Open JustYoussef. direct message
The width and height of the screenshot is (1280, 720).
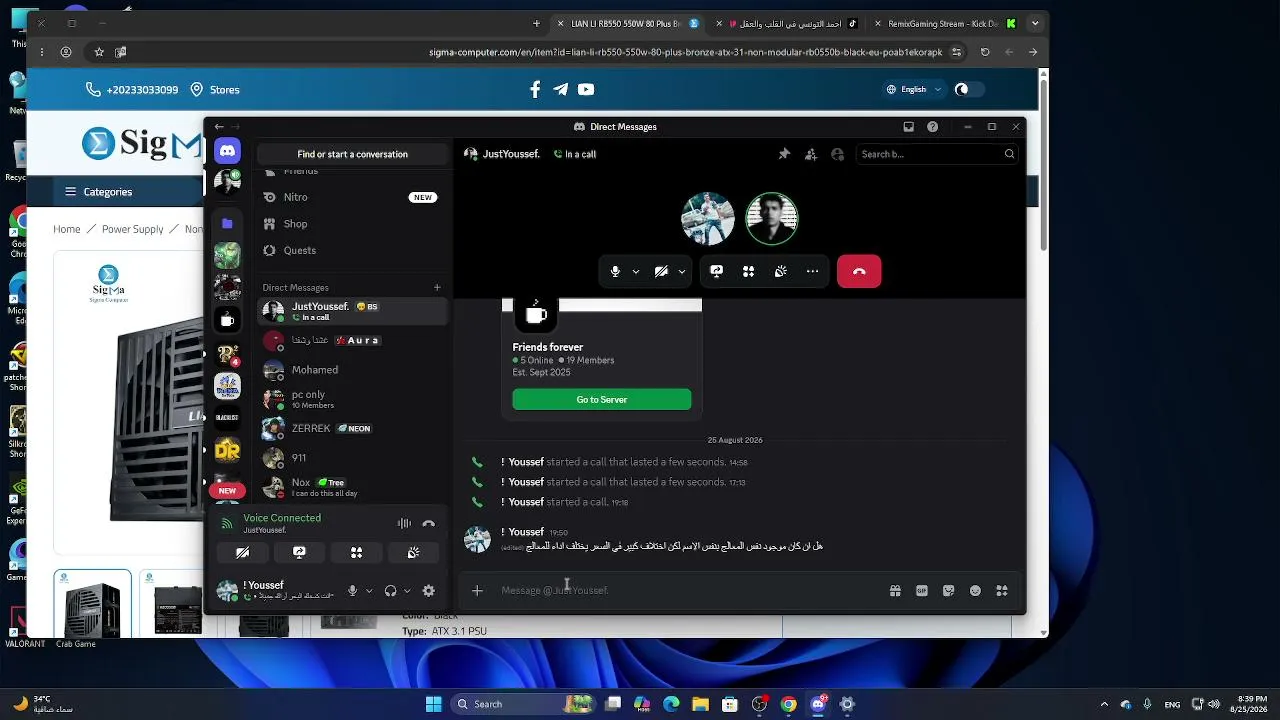350,311
